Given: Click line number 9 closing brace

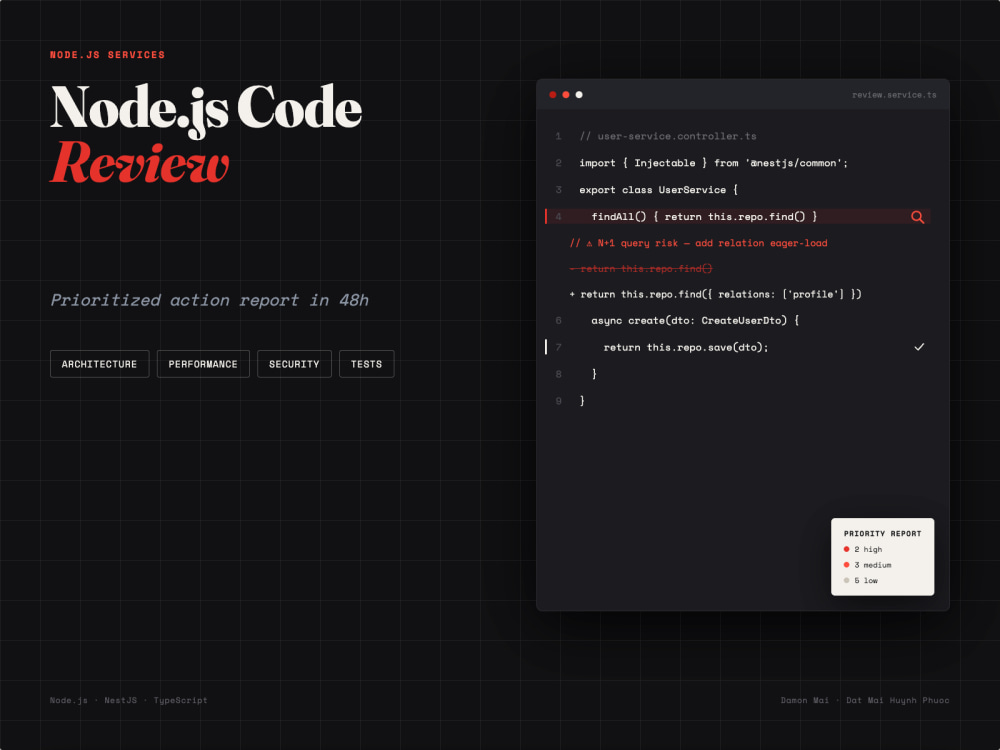Looking at the screenshot, I should 582,401.
